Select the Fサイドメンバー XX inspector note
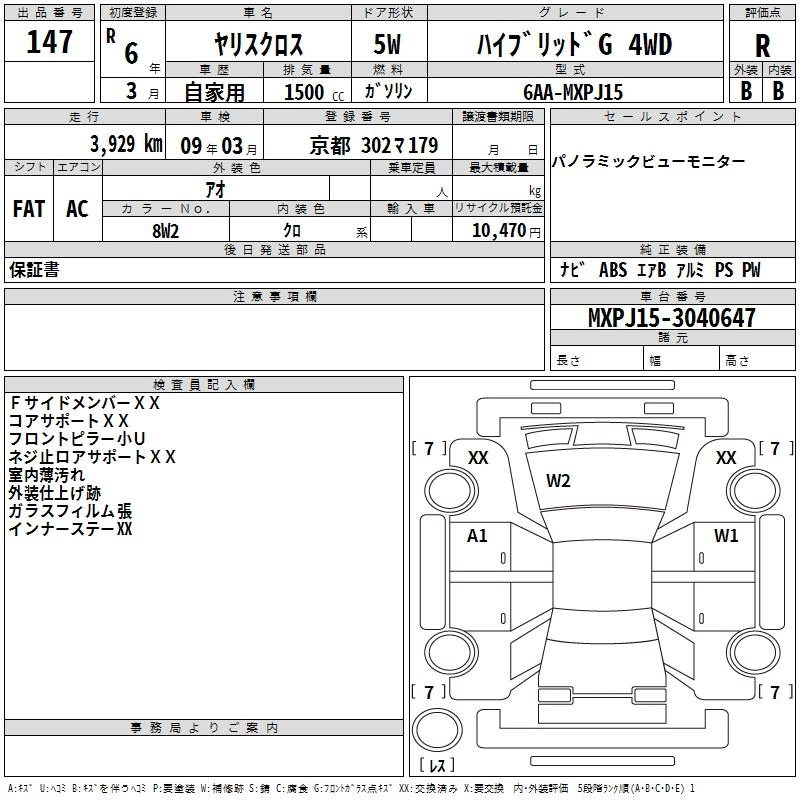800x800 pixels. (84, 403)
